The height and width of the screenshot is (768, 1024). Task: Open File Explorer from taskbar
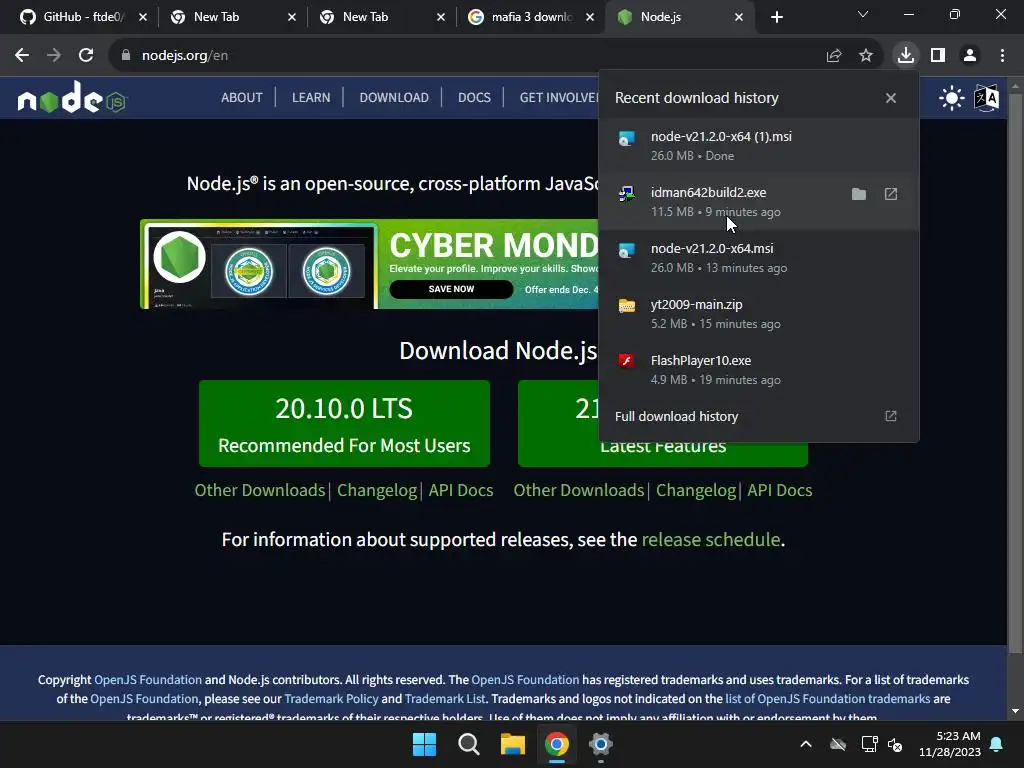(513, 744)
